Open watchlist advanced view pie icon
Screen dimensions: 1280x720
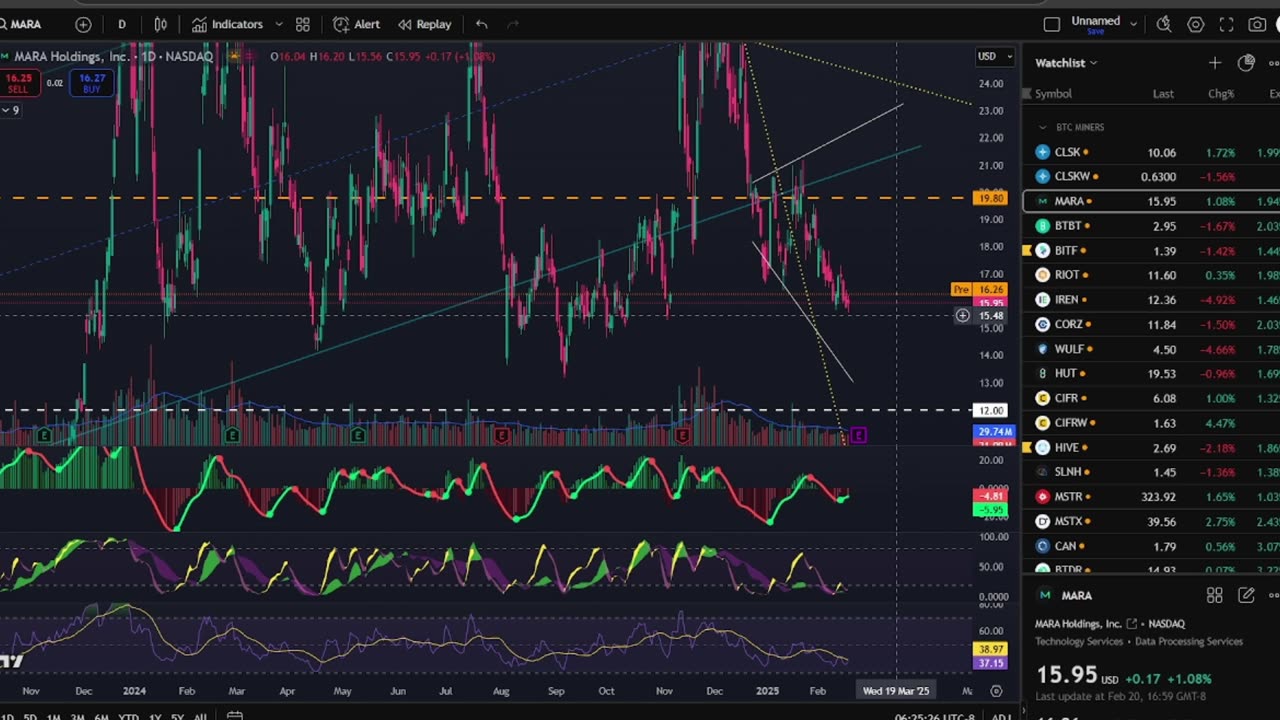pyautogui.click(x=1246, y=63)
